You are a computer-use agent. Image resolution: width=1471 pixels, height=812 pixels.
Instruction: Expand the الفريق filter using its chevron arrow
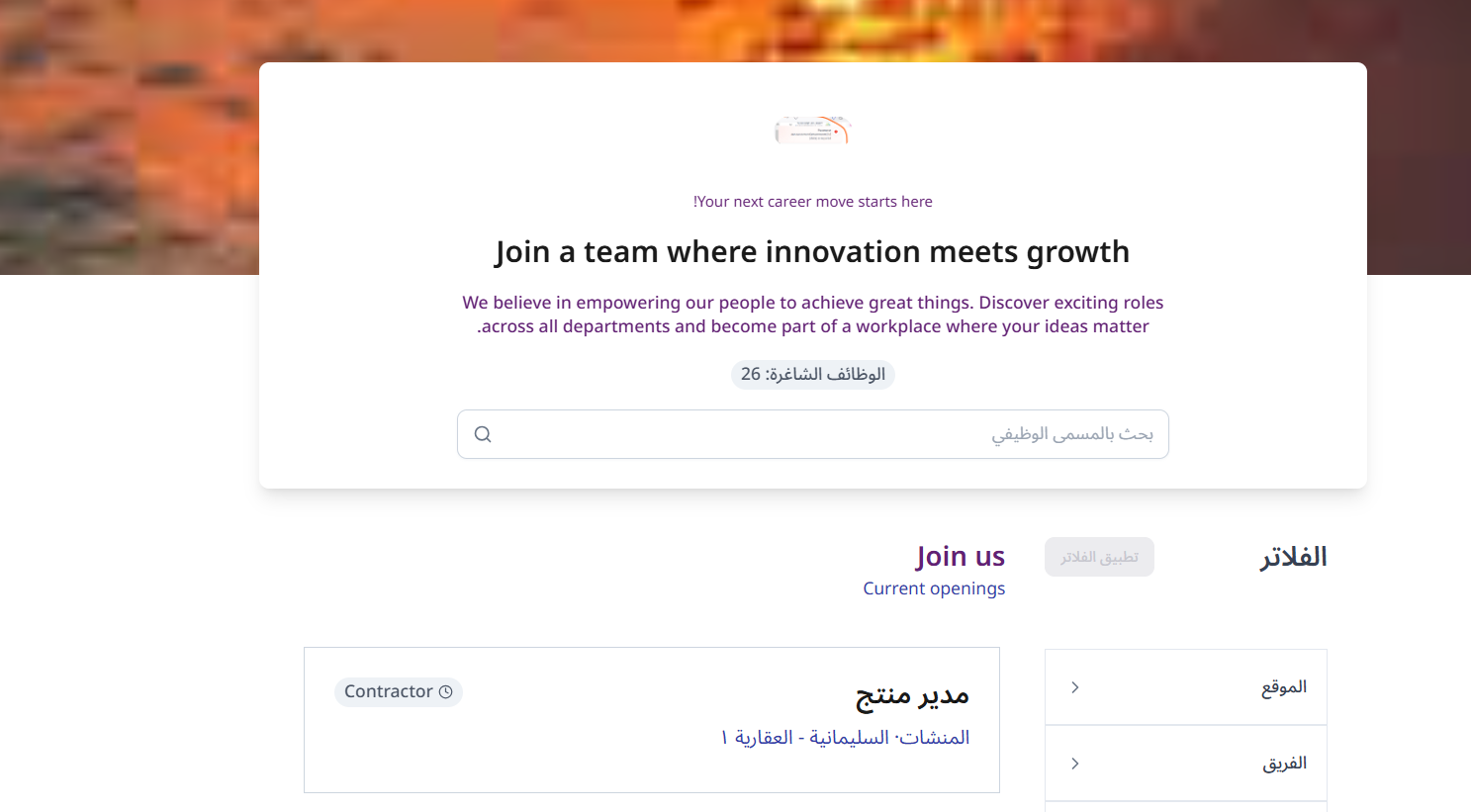point(1075,764)
